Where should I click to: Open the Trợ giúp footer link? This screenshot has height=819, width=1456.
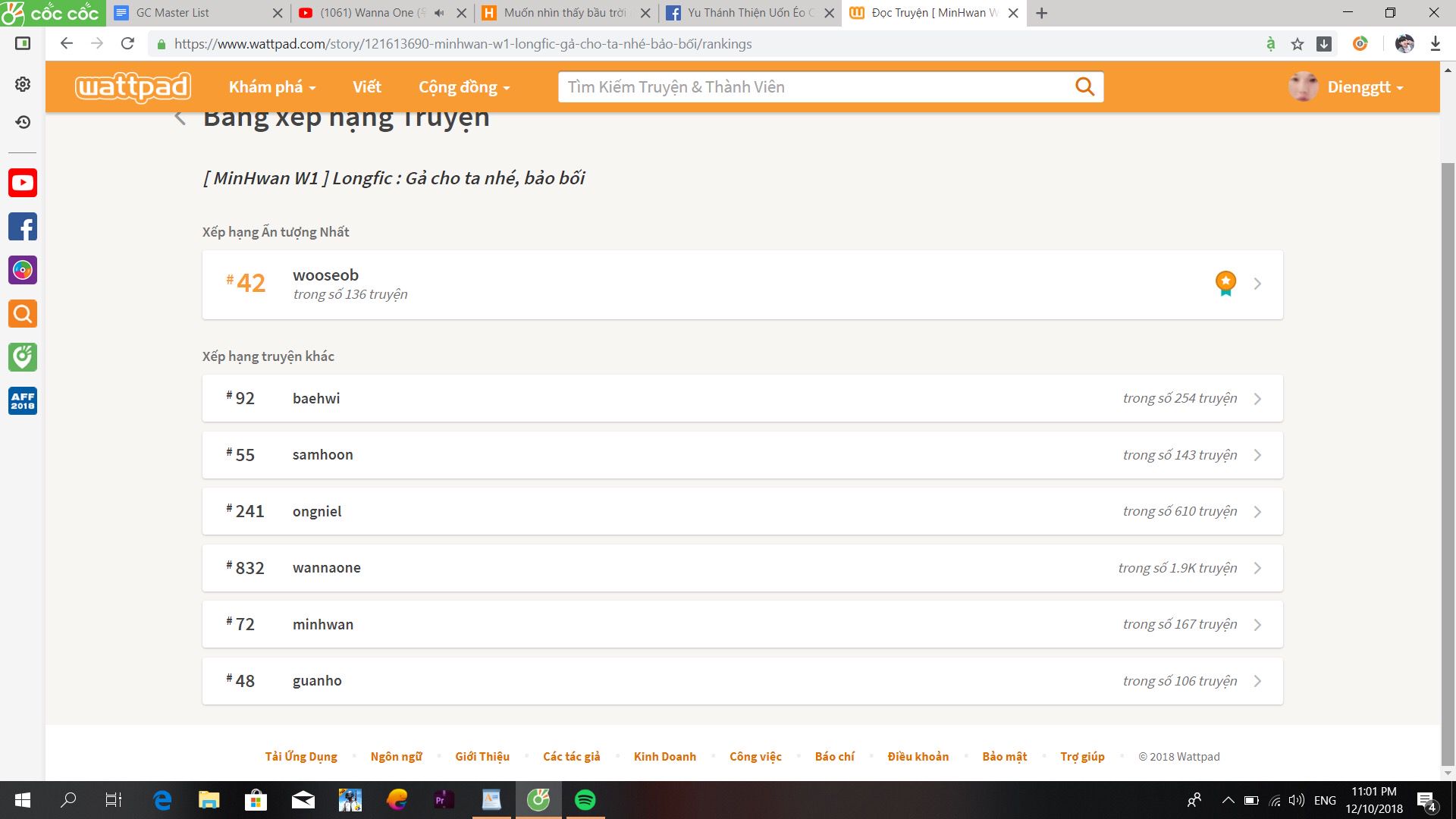[x=1082, y=756]
